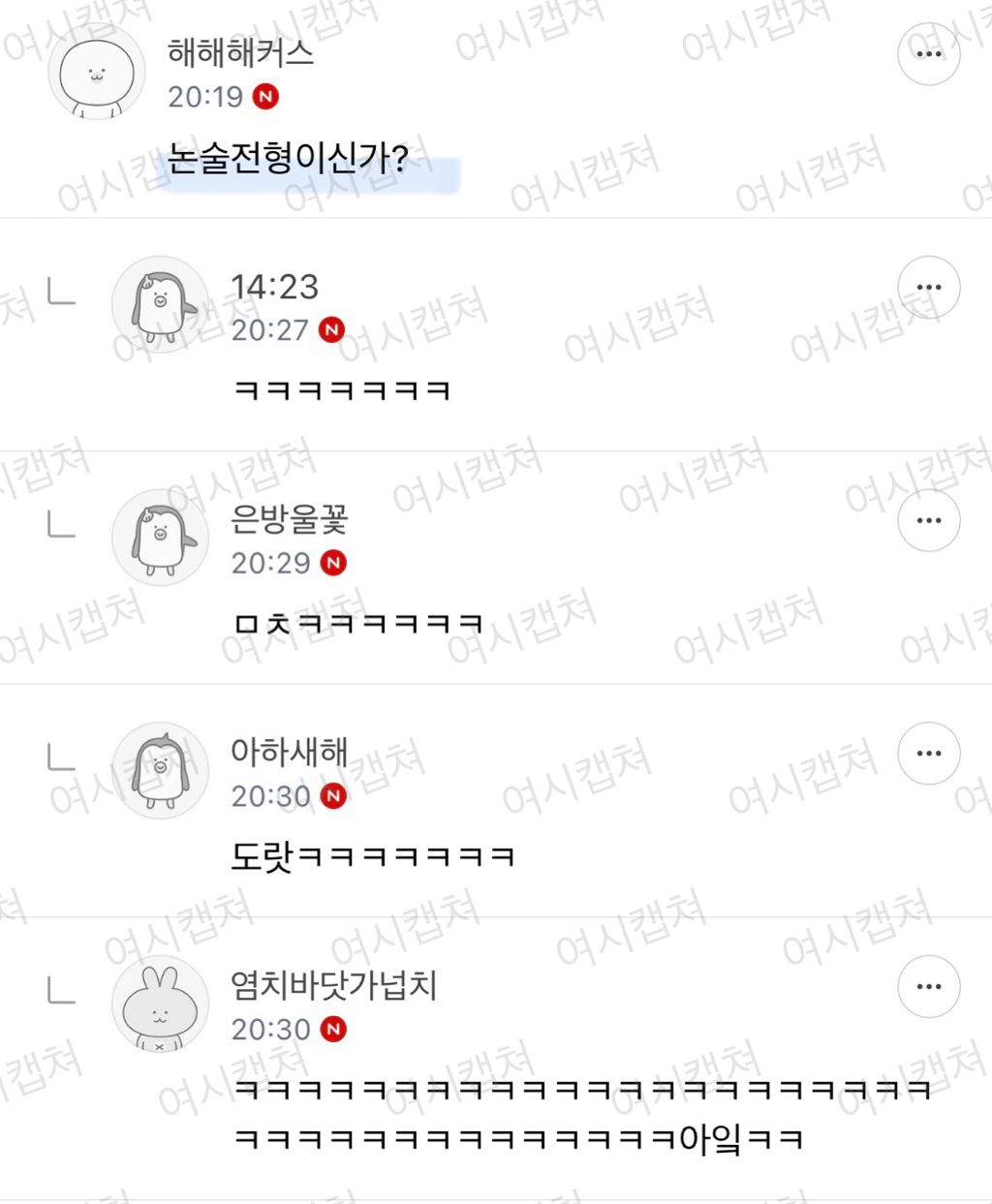Click new badge next to 아하새해's 20:30

click(334, 796)
